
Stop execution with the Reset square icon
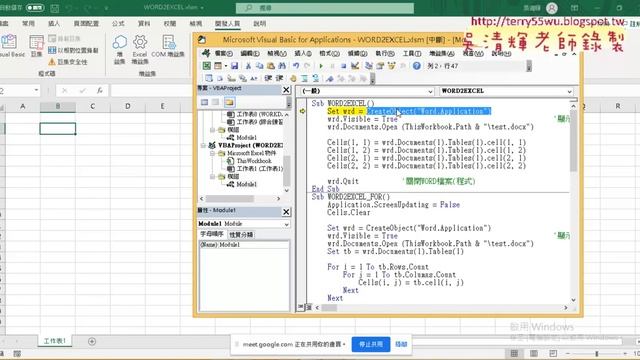pos(343,66)
